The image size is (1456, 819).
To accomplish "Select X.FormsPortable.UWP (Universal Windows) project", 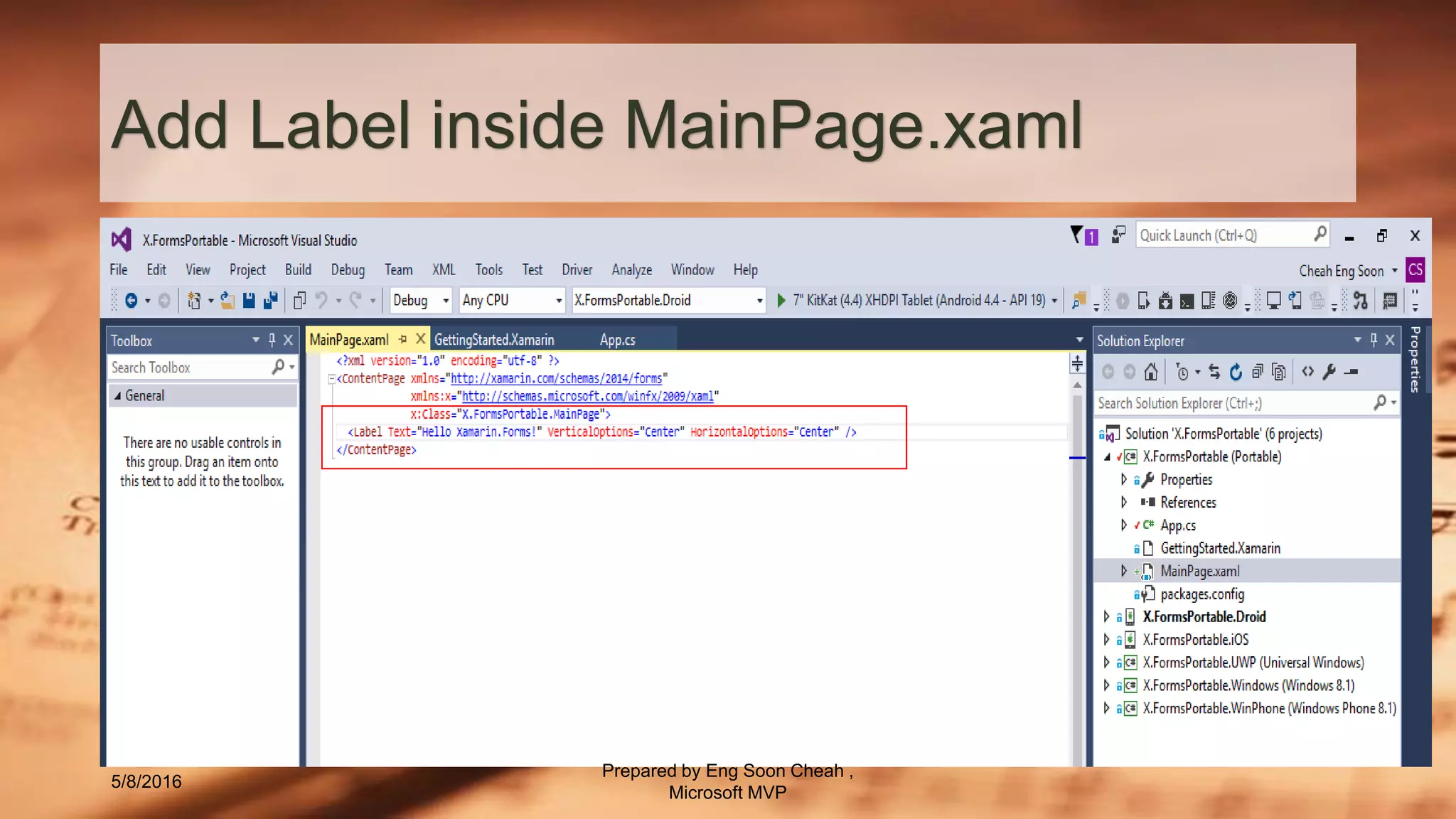I will click(1253, 663).
